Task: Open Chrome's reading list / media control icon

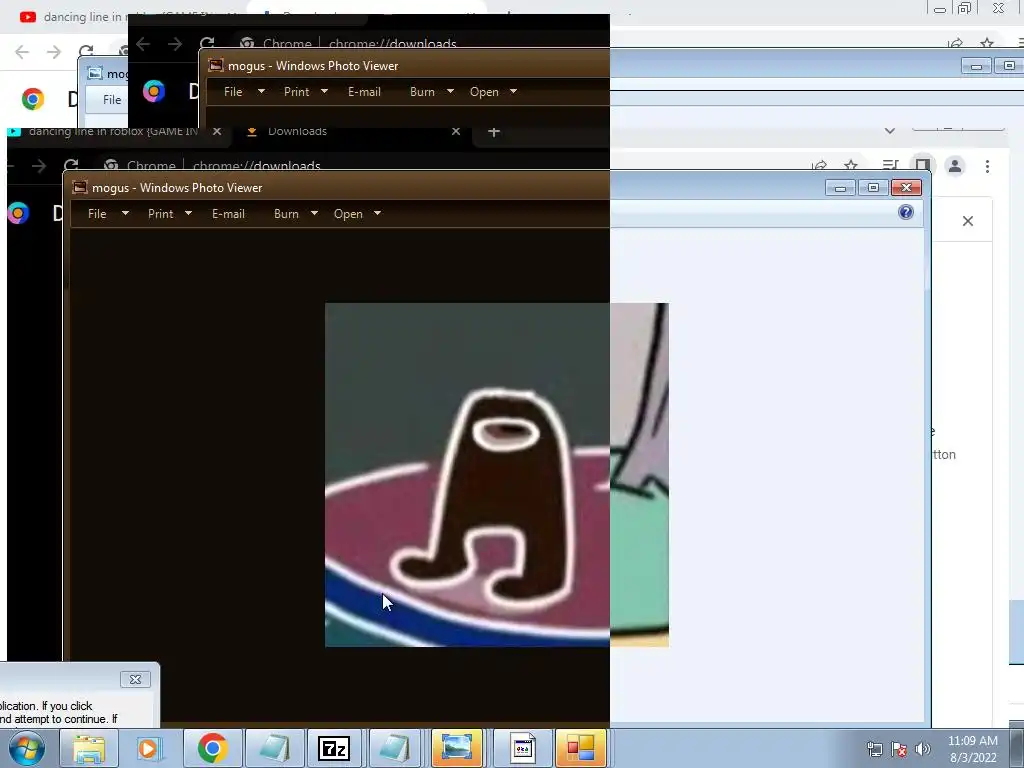Action: point(890,166)
